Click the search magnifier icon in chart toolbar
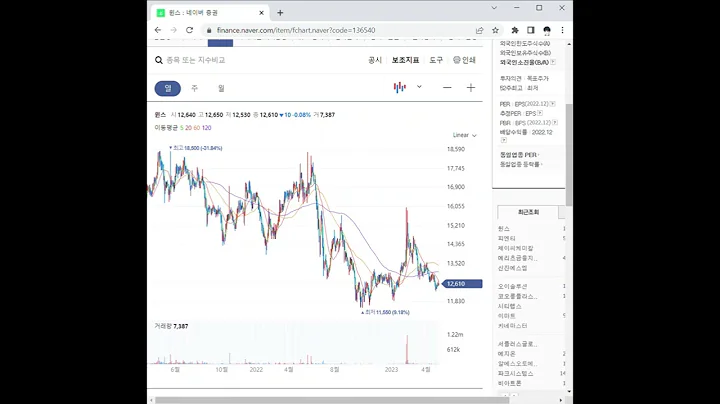 point(159,60)
